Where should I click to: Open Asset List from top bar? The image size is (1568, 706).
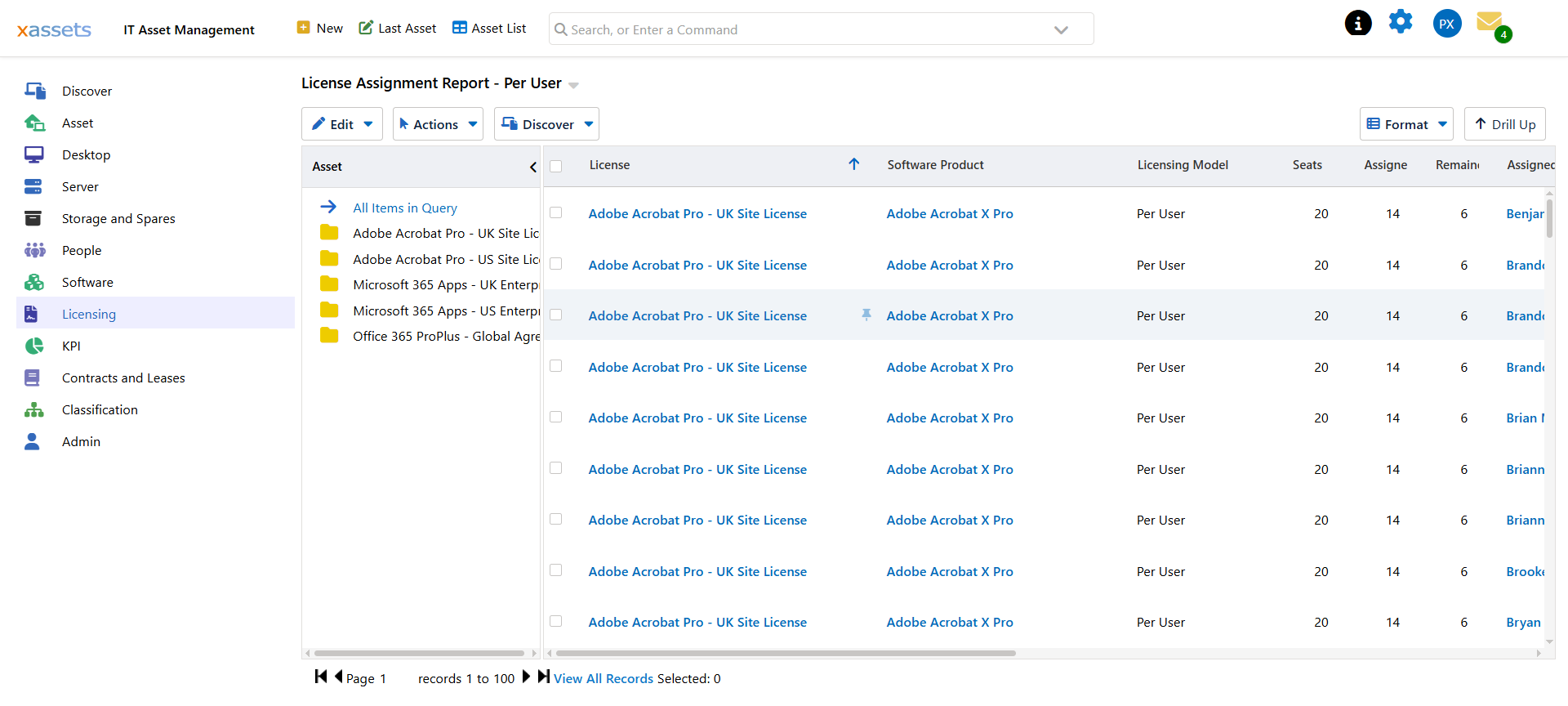489,28
